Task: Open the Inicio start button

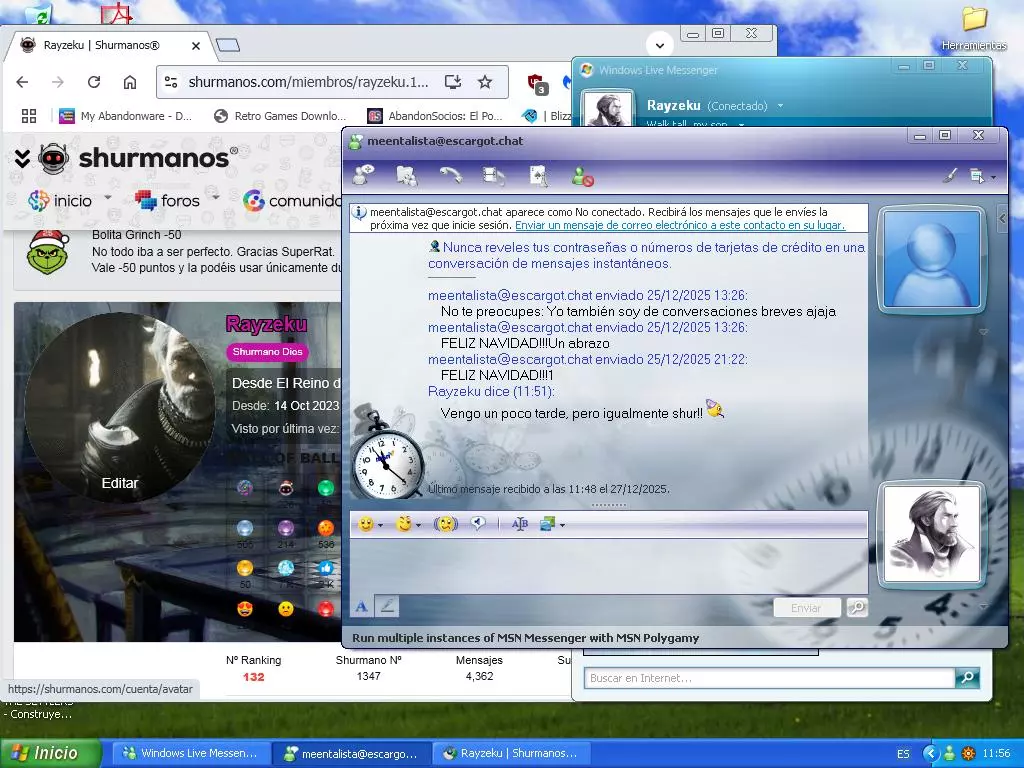Action: (x=50, y=753)
